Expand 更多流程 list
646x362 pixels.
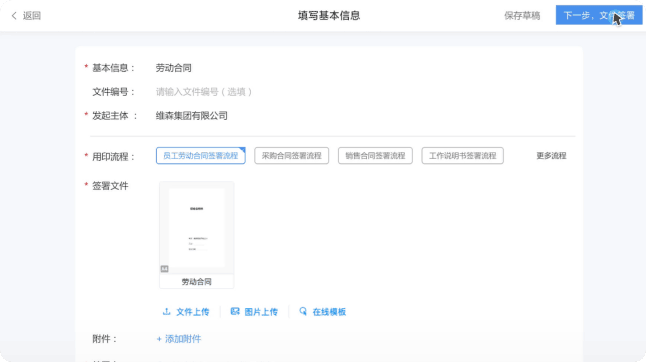pyautogui.click(x=551, y=156)
